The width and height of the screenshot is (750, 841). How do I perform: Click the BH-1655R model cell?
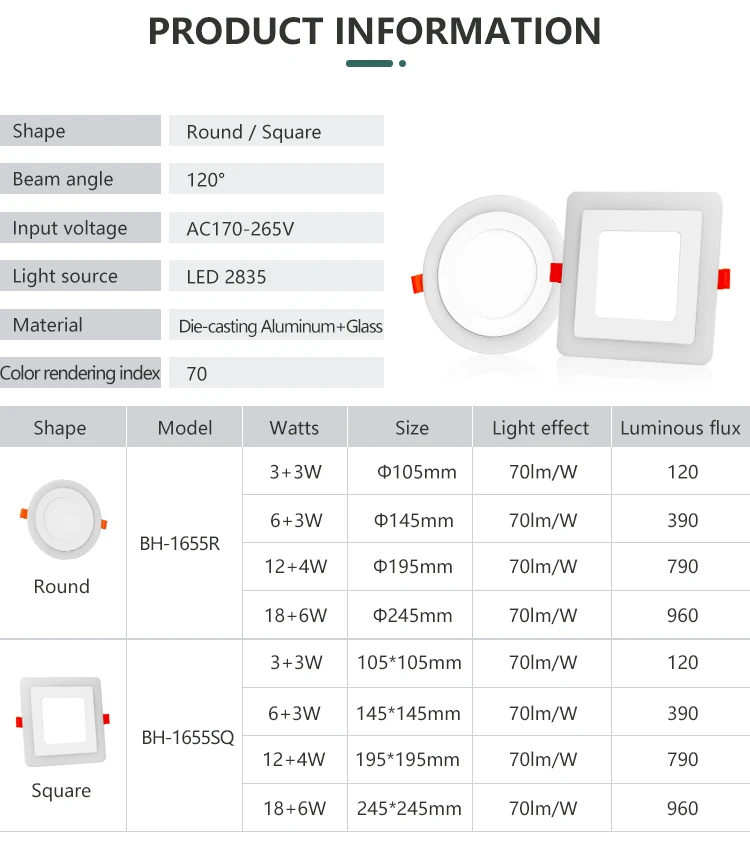(180, 544)
